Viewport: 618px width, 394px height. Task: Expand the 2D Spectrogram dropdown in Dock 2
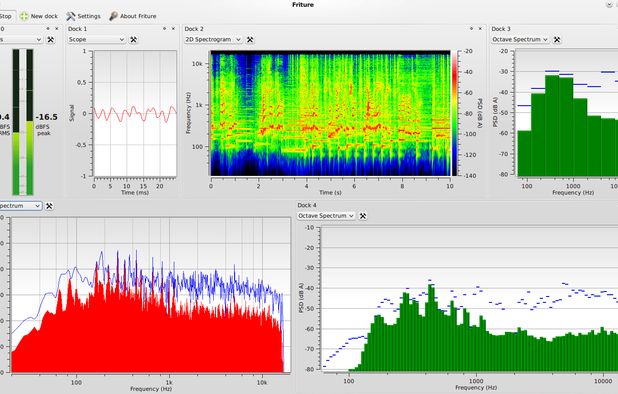coord(213,39)
